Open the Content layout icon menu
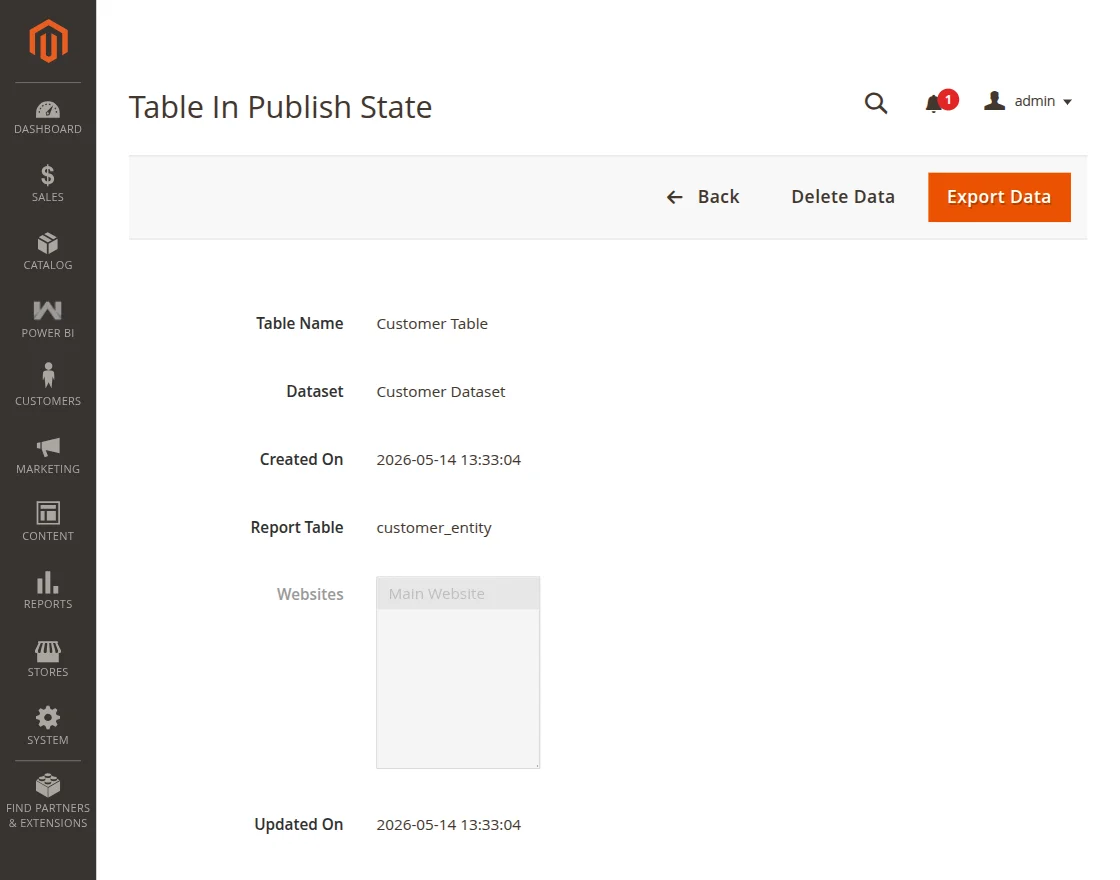The width and height of the screenshot is (1120, 880). click(x=48, y=513)
